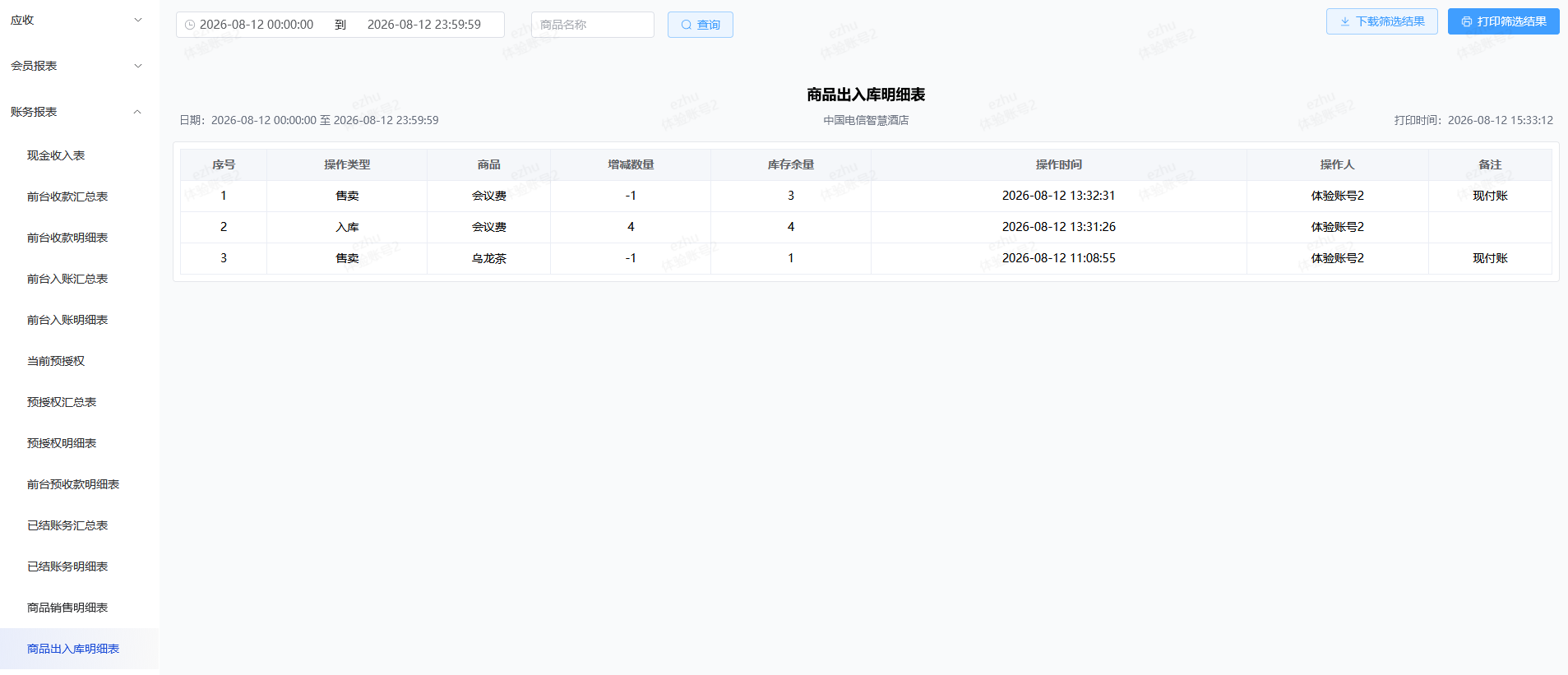Click the download arrow icon on 下载筛选结果
Viewport: 1568px width, 675px height.
(1345, 21)
